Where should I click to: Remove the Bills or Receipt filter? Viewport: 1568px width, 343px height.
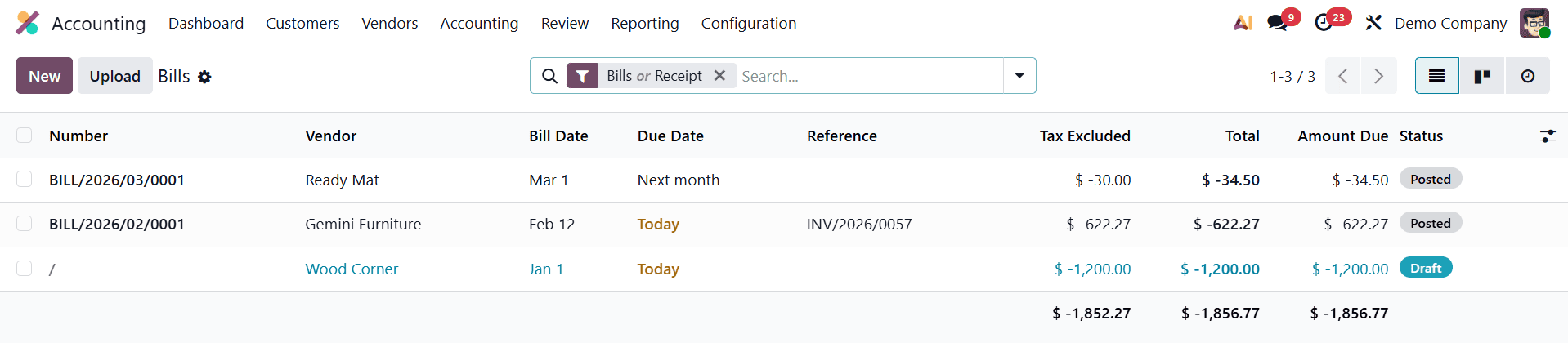(719, 76)
